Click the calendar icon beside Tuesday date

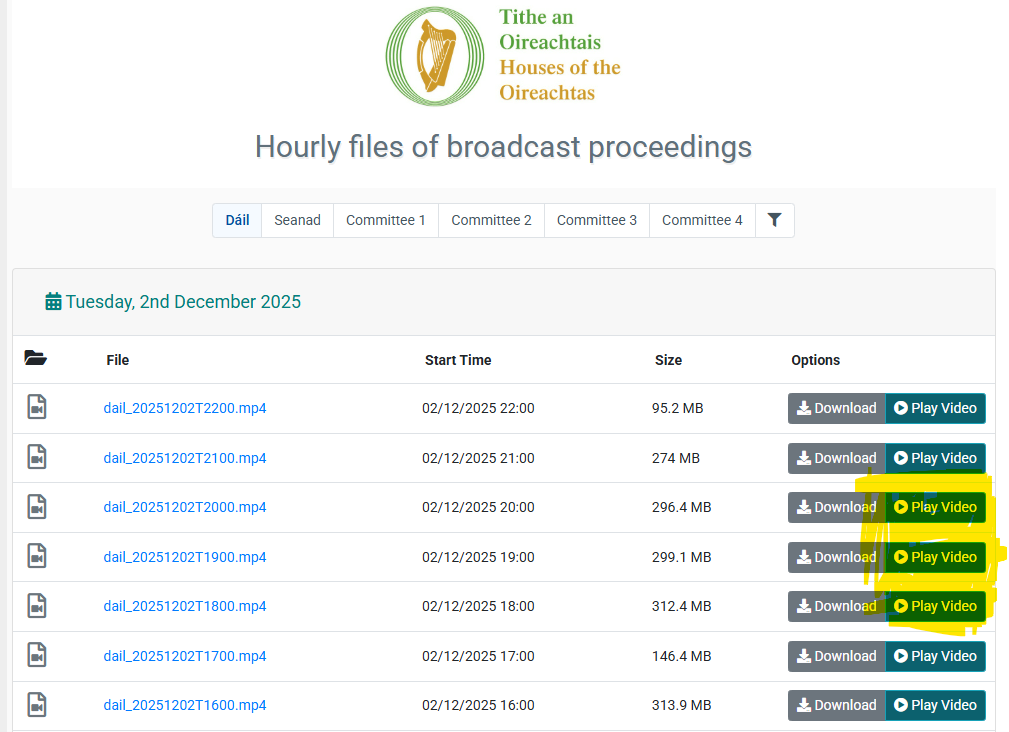tap(54, 302)
